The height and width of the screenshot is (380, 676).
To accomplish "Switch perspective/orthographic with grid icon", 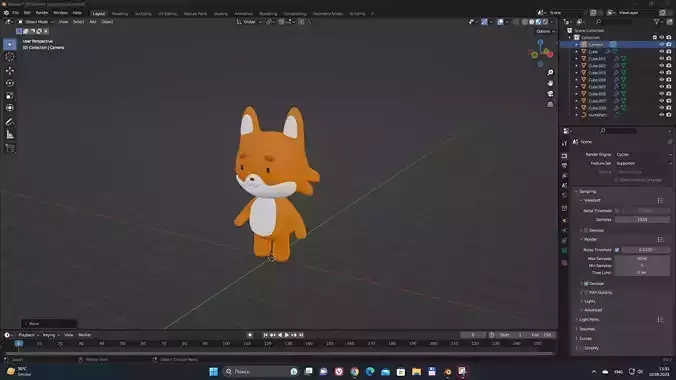I will tap(550, 104).
